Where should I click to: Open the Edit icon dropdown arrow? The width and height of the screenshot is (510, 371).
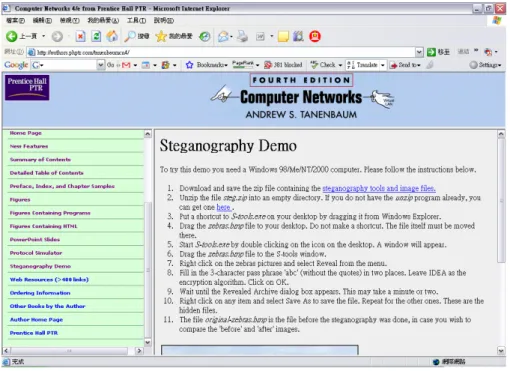(272, 36)
